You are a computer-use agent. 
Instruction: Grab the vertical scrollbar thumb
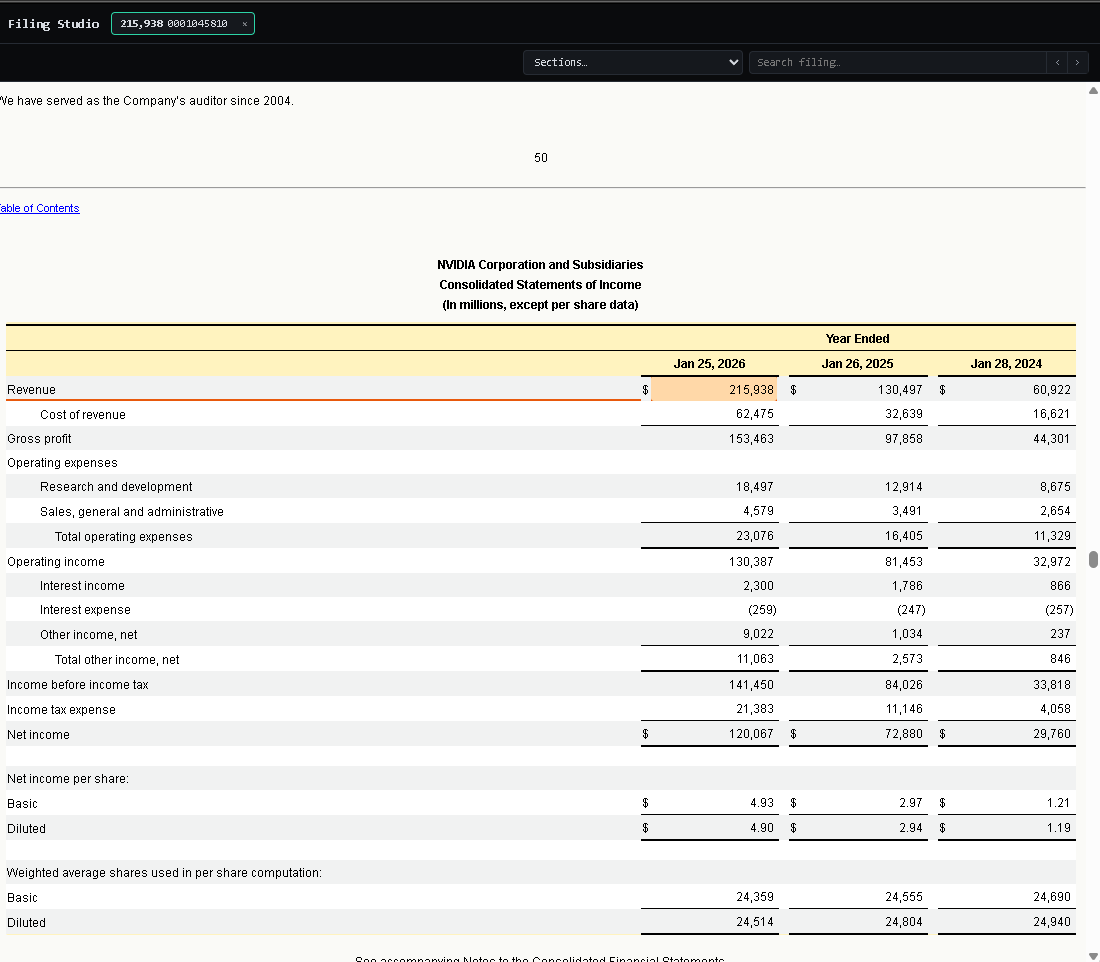(x=1093, y=559)
